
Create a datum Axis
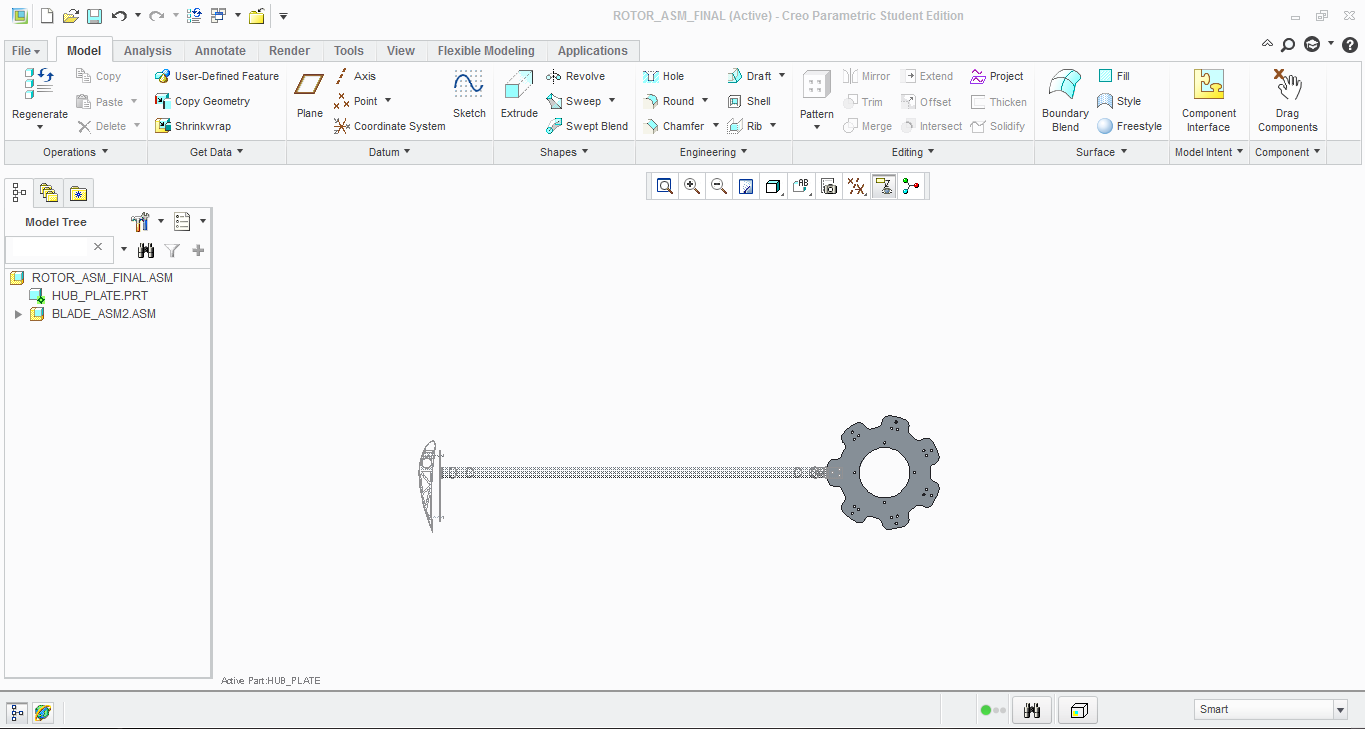355,76
